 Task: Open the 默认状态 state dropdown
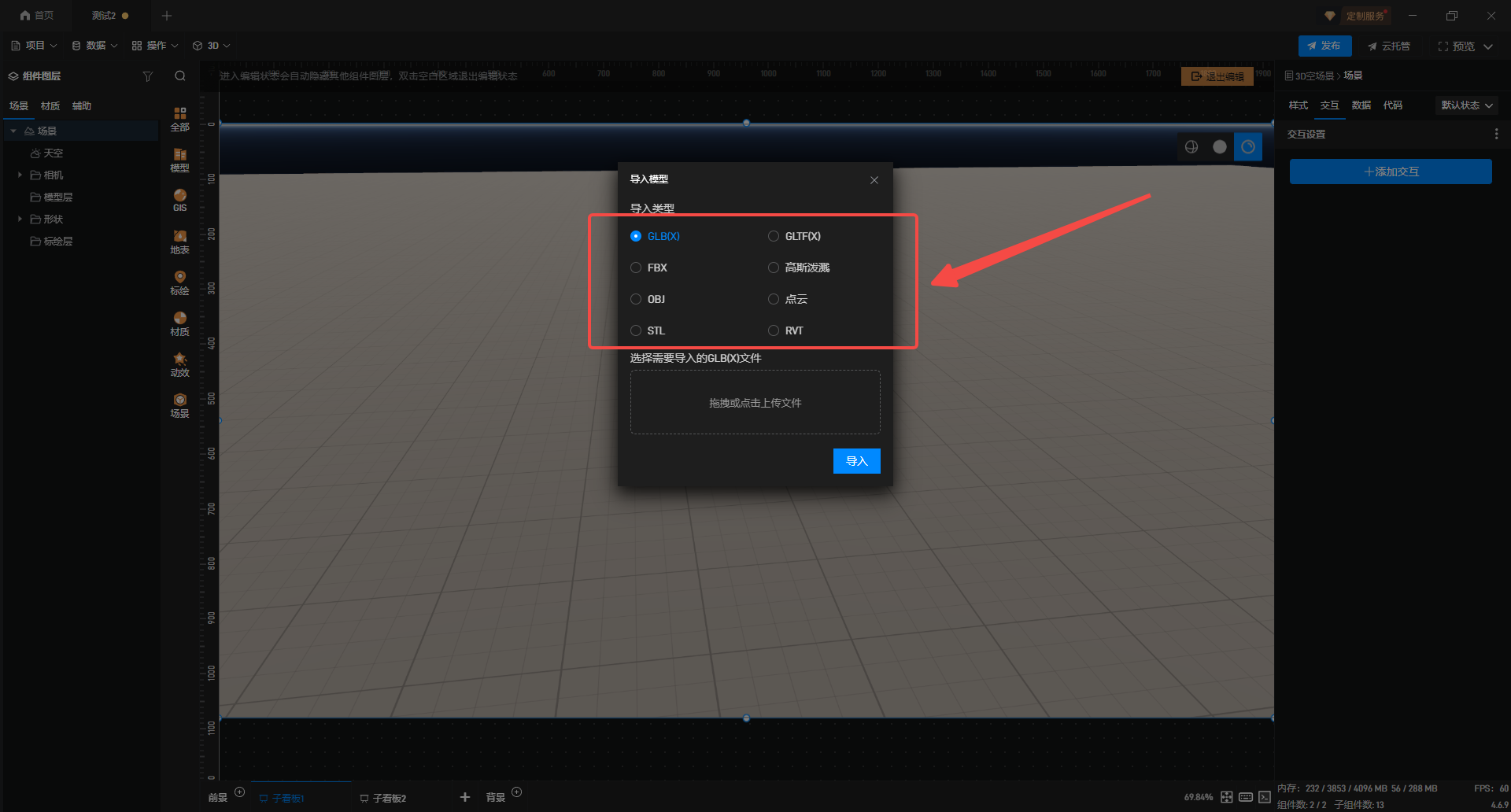point(1466,105)
